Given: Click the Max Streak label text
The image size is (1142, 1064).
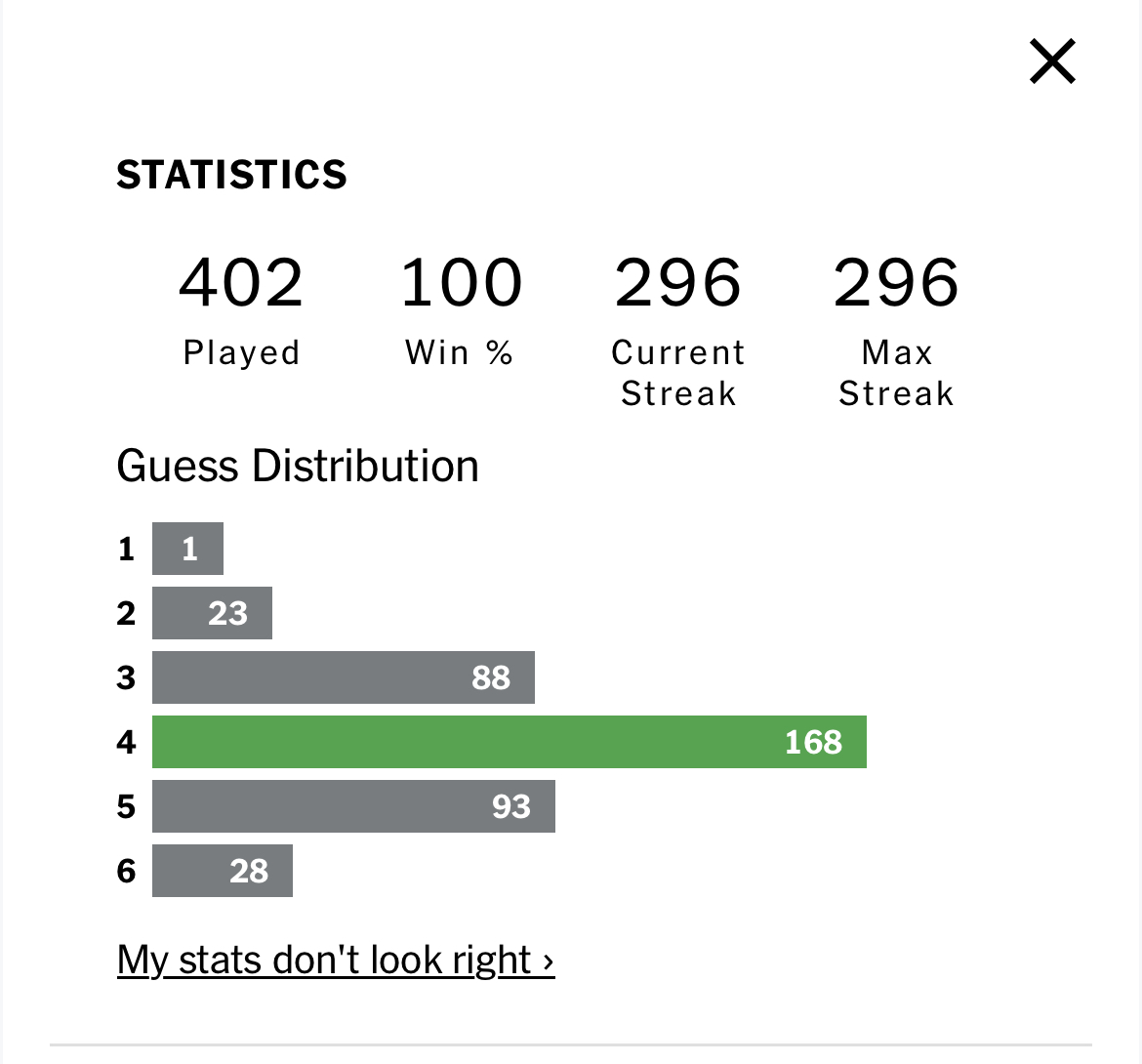Looking at the screenshot, I should (896, 374).
